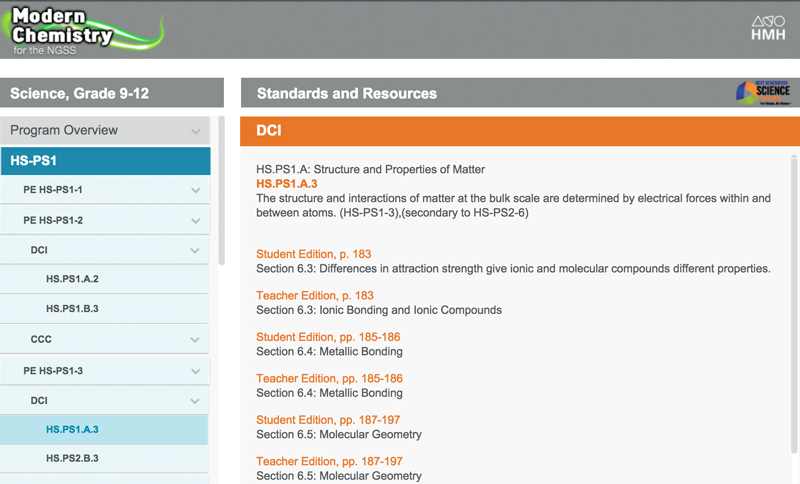Select HS.PS2.B.3 in the sidebar
The height and width of the screenshot is (484, 800).
coord(72,458)
